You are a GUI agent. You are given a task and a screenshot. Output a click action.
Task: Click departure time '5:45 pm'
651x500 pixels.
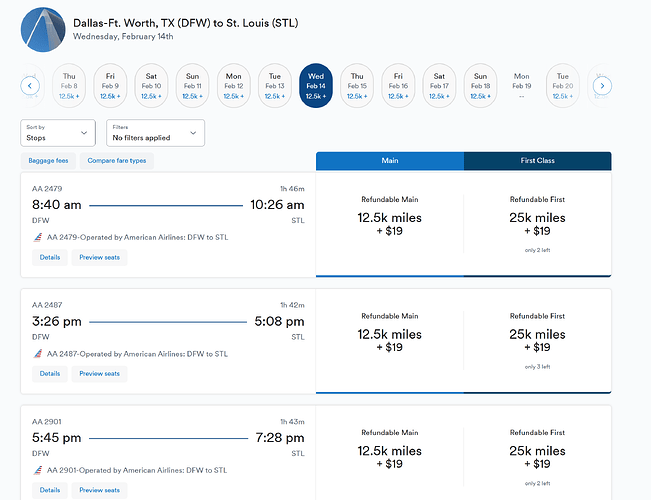[56, 438]
